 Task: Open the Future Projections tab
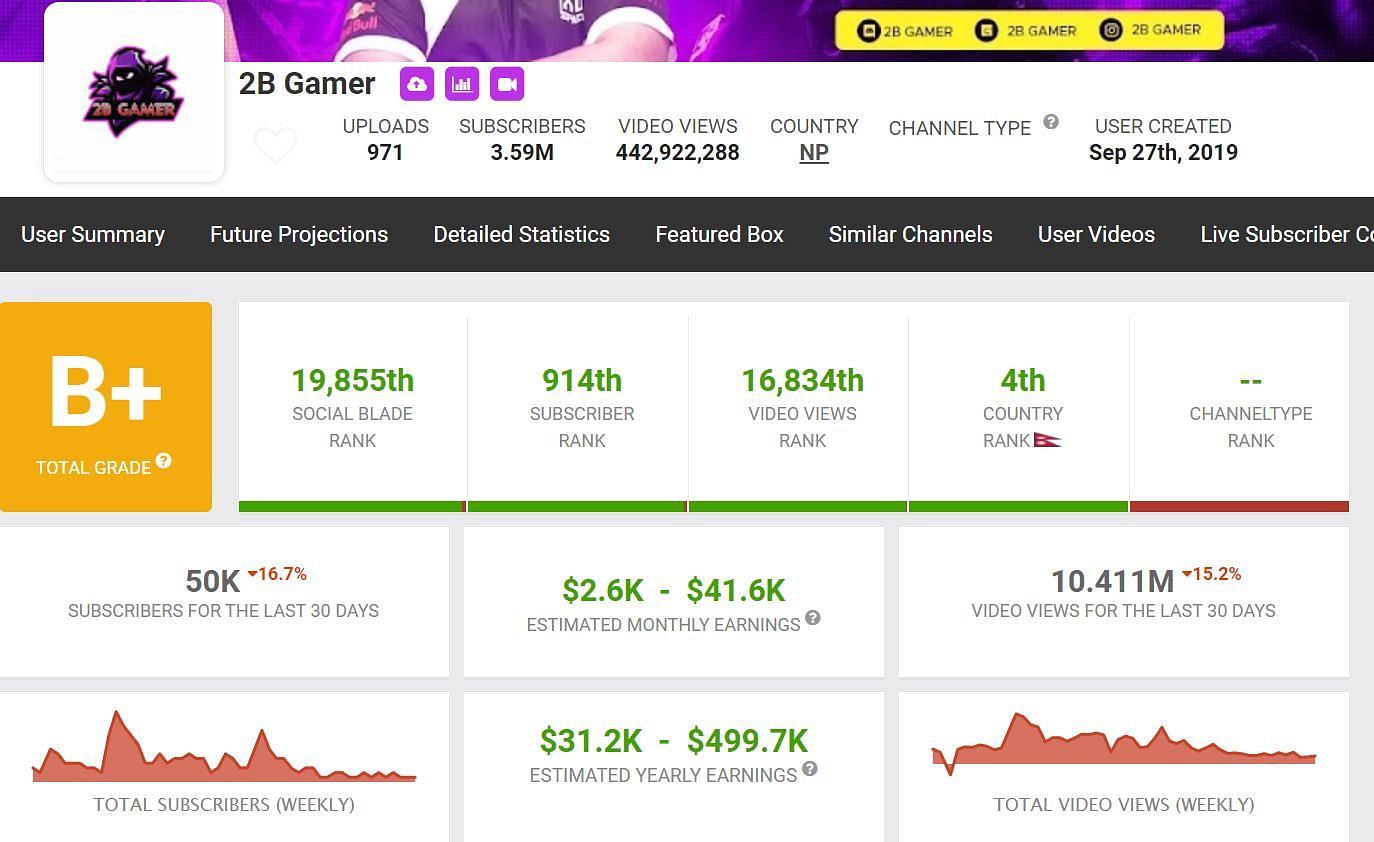(299, 234)
